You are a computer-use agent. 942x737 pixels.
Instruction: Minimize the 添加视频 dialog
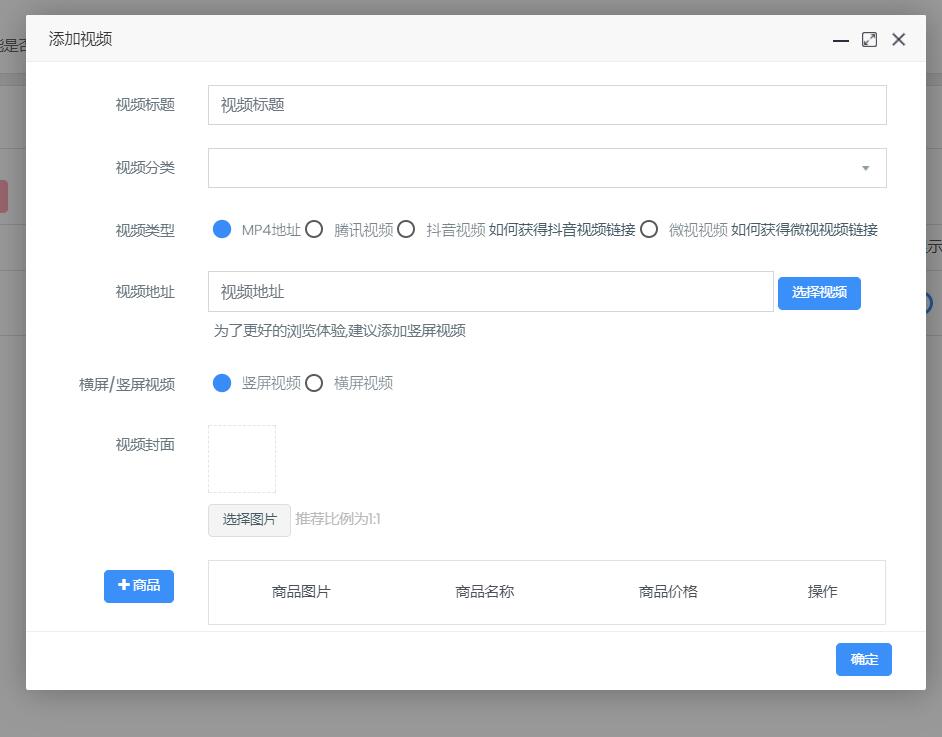(x=840, y=40)
